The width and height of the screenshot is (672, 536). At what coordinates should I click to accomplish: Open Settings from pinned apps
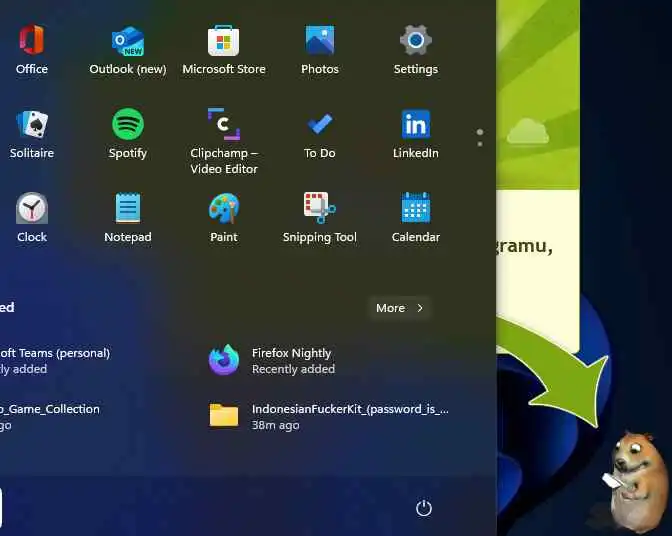tap(416, 49)
